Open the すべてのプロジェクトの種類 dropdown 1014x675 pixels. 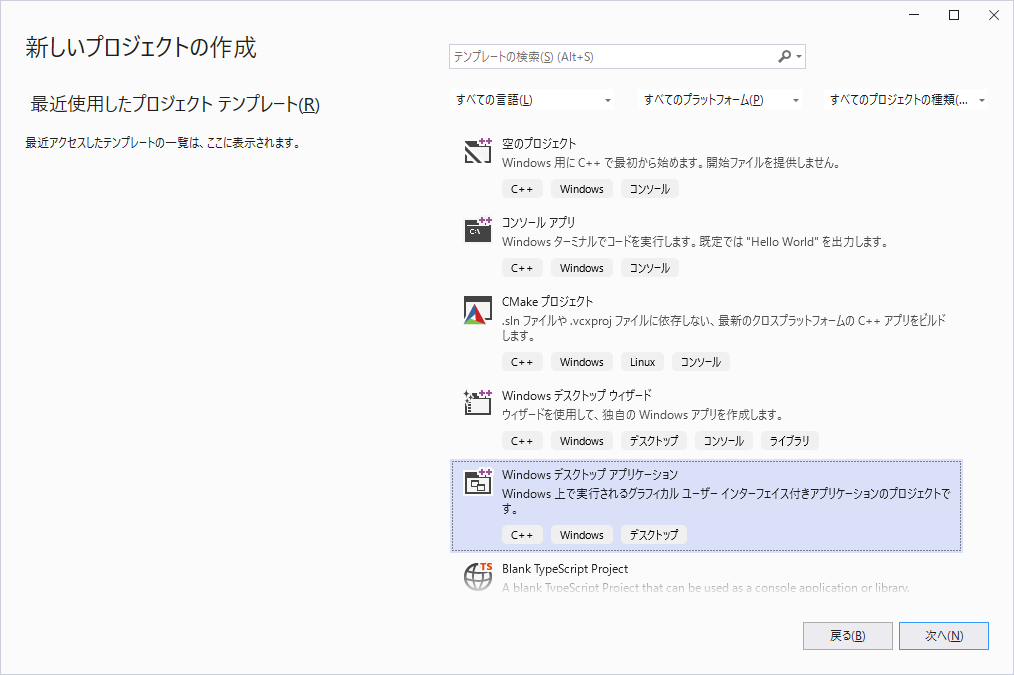coord(906,100)
